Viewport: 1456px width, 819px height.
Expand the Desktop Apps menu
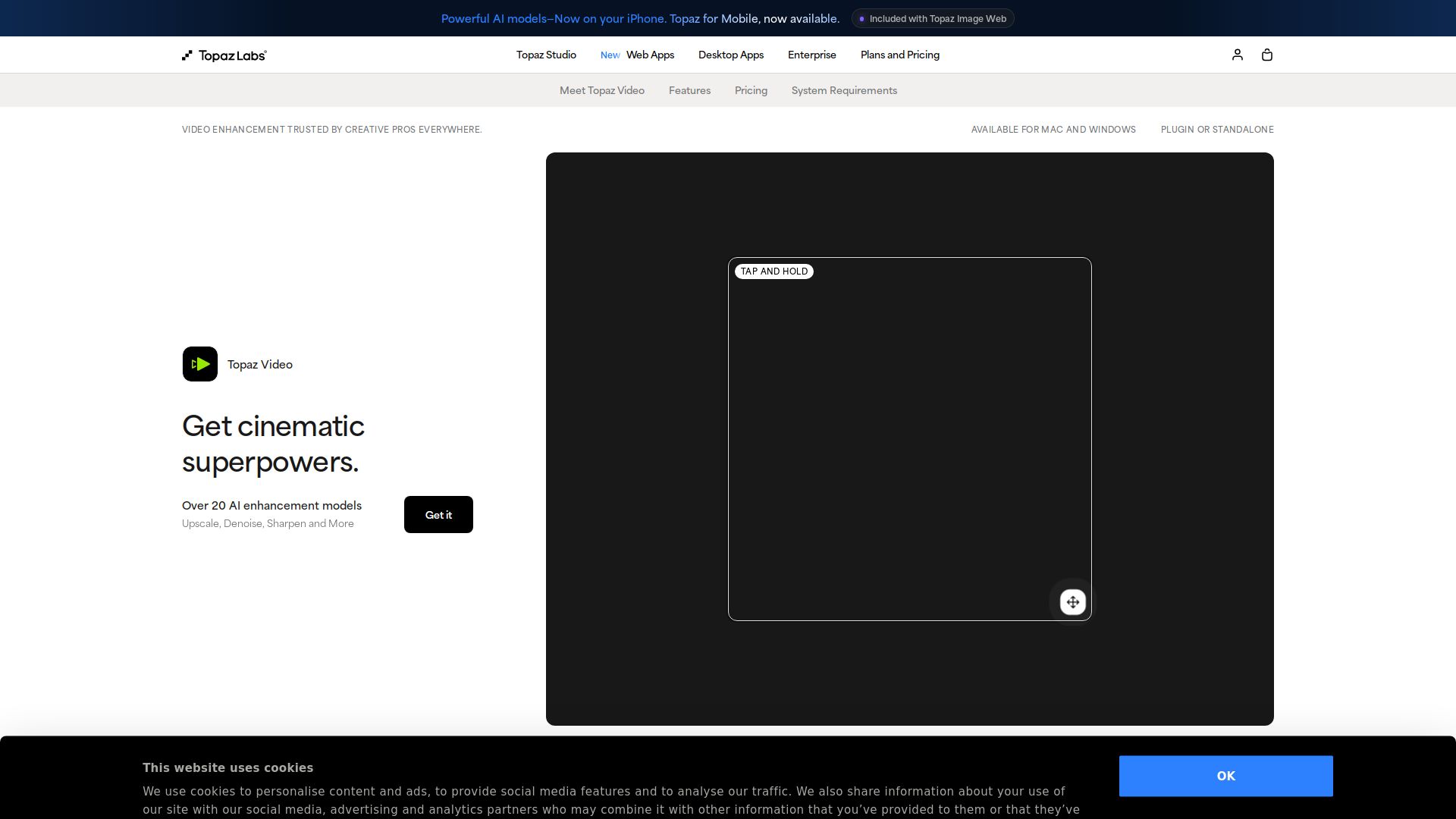click(x=731, y=55)
